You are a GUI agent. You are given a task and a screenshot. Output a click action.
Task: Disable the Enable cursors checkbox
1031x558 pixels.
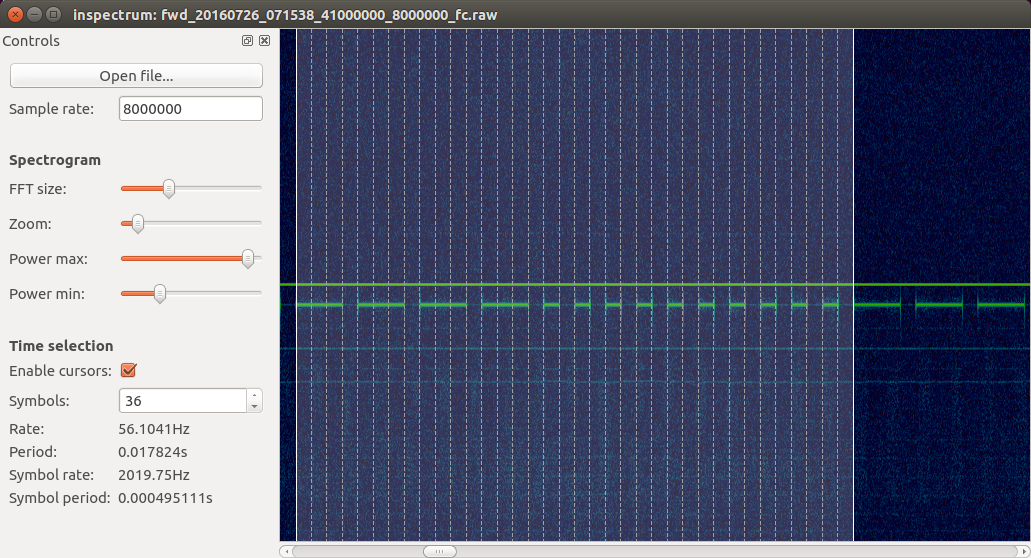[x=129, y=370]
